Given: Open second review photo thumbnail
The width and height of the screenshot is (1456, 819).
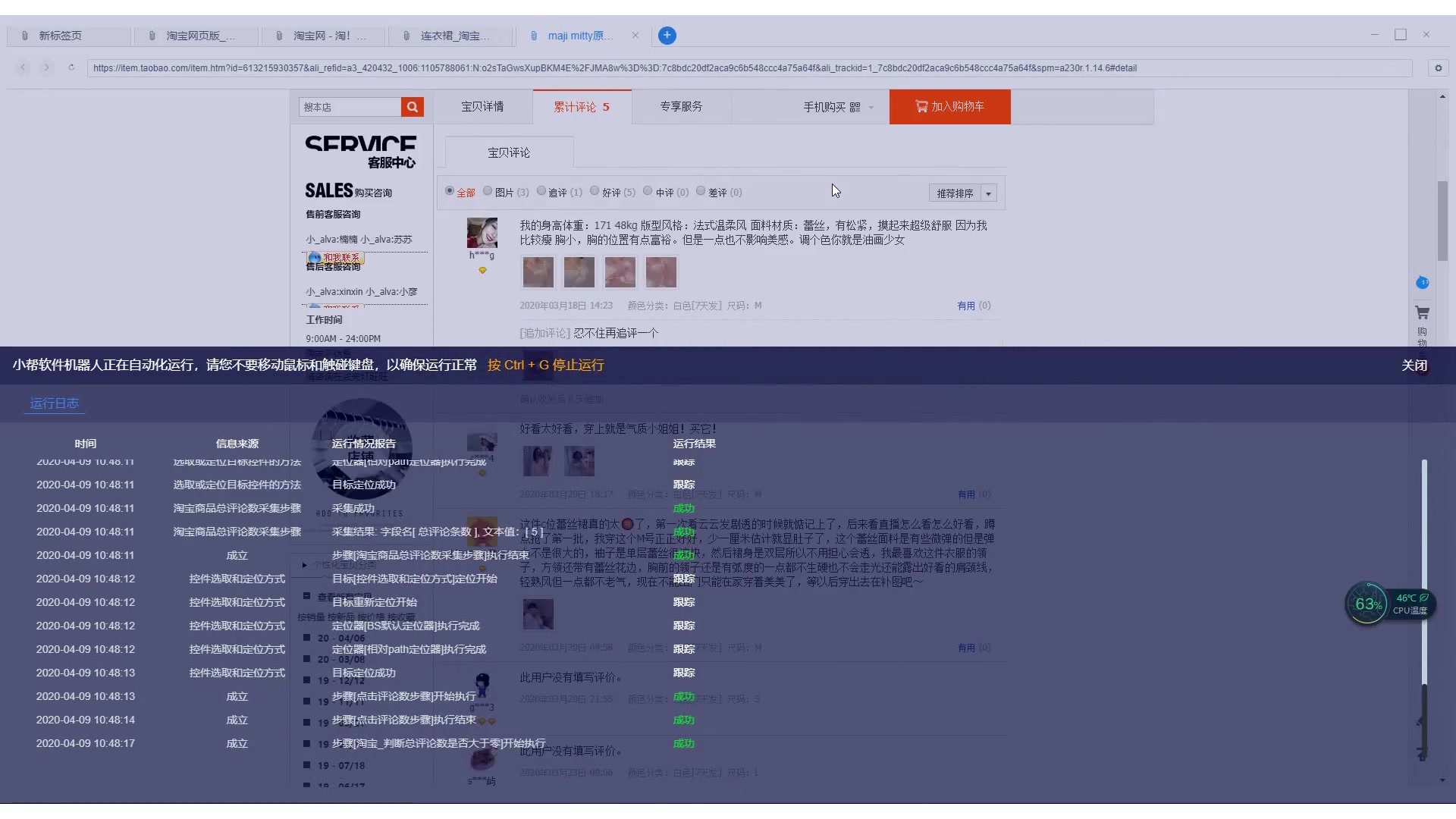Looking at the screenshot, I should [x=579, y=272].
